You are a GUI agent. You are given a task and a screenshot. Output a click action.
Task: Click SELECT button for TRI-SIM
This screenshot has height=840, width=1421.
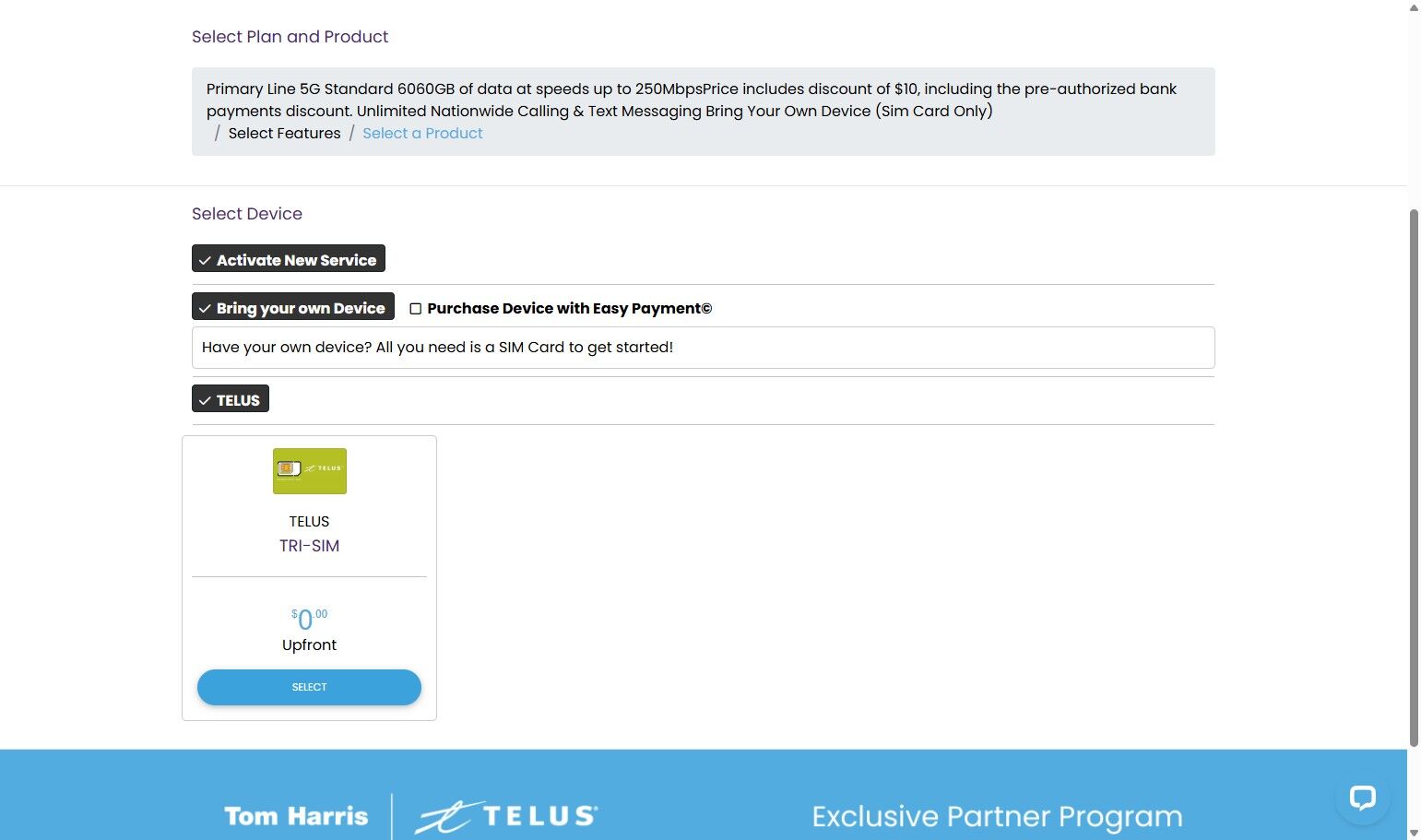(309, 687)
